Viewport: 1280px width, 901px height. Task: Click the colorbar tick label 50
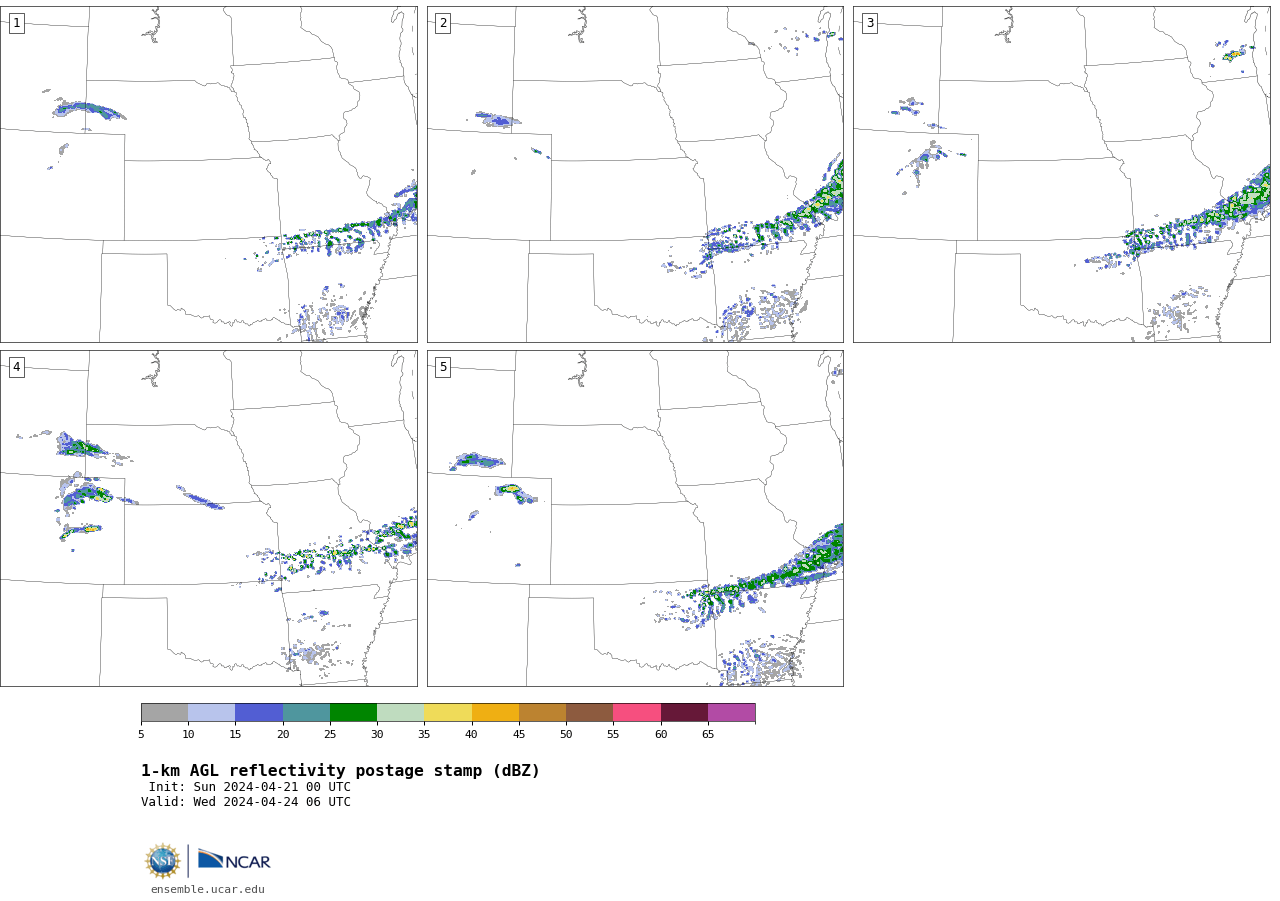[x=566, y=735]
